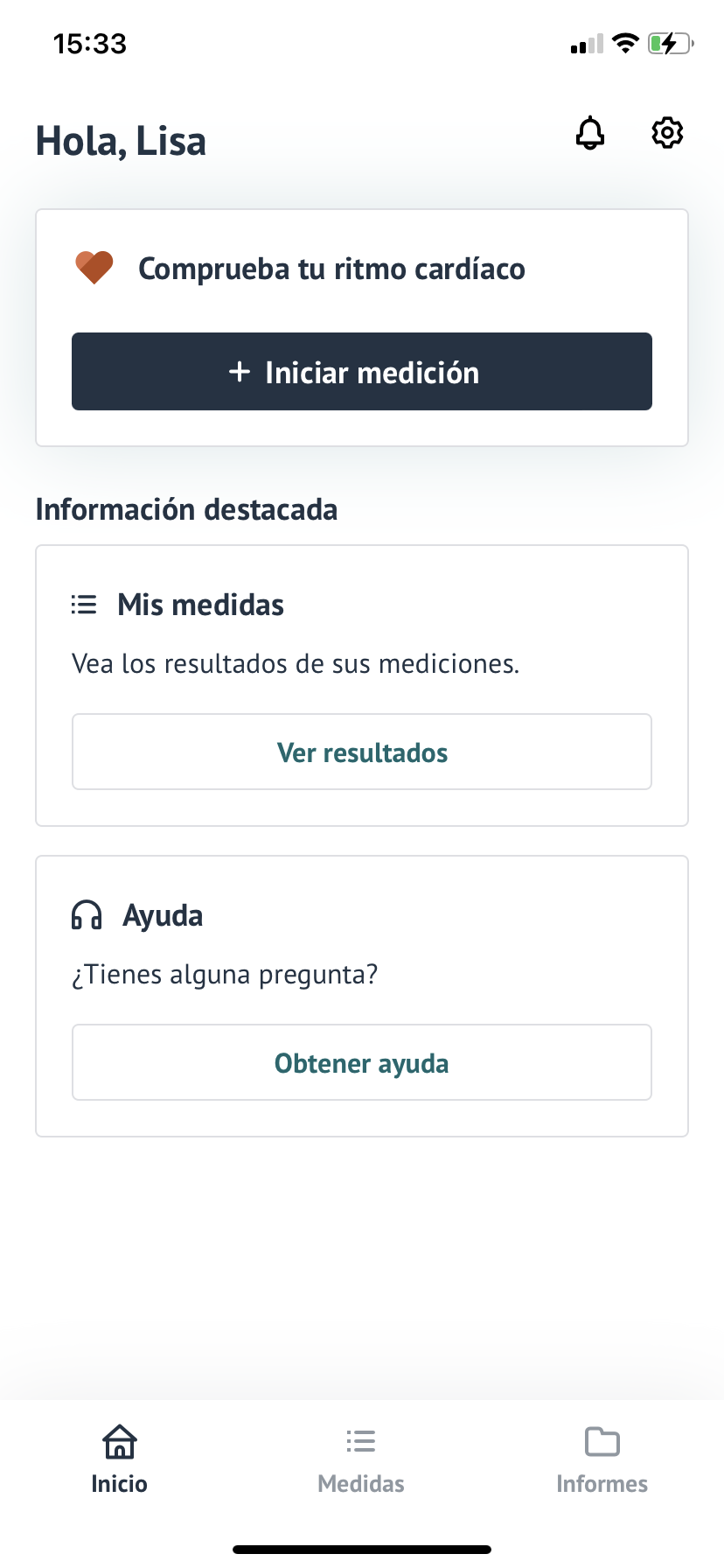
Task: Open Ver resultados
Action: click(x=362, y=752)
